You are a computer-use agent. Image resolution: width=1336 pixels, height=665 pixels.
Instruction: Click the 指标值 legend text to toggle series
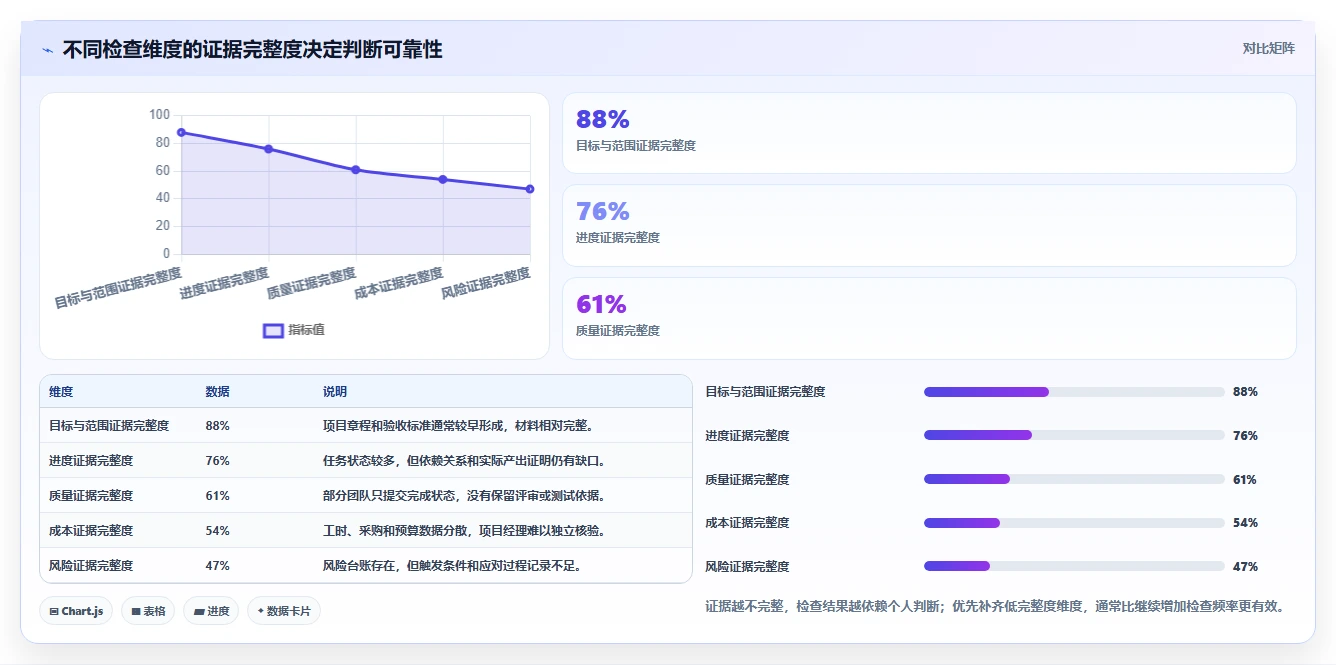(x=306, y=331)
